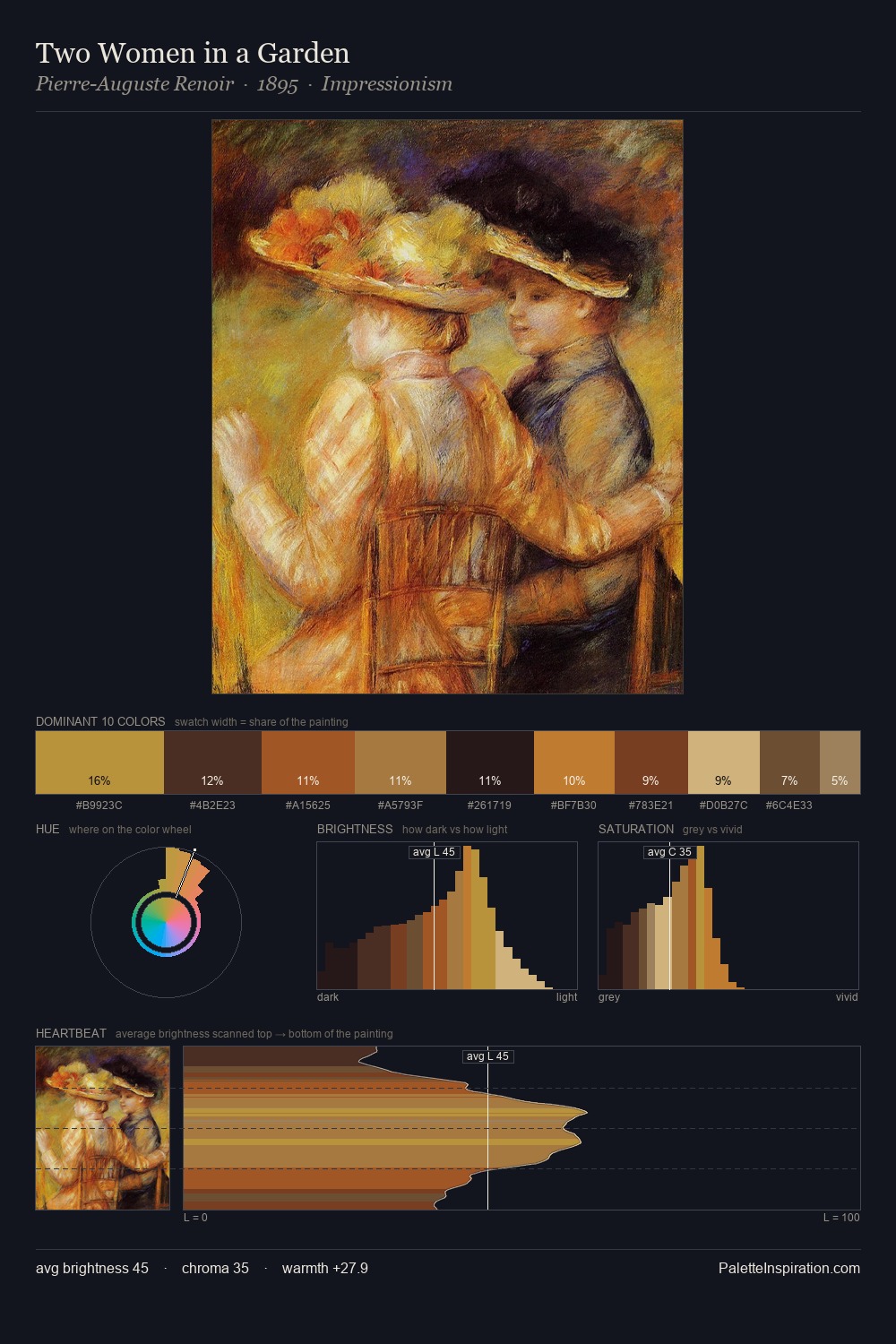
Task: Click 'how dark vs how light' caption
Action: 455,829
